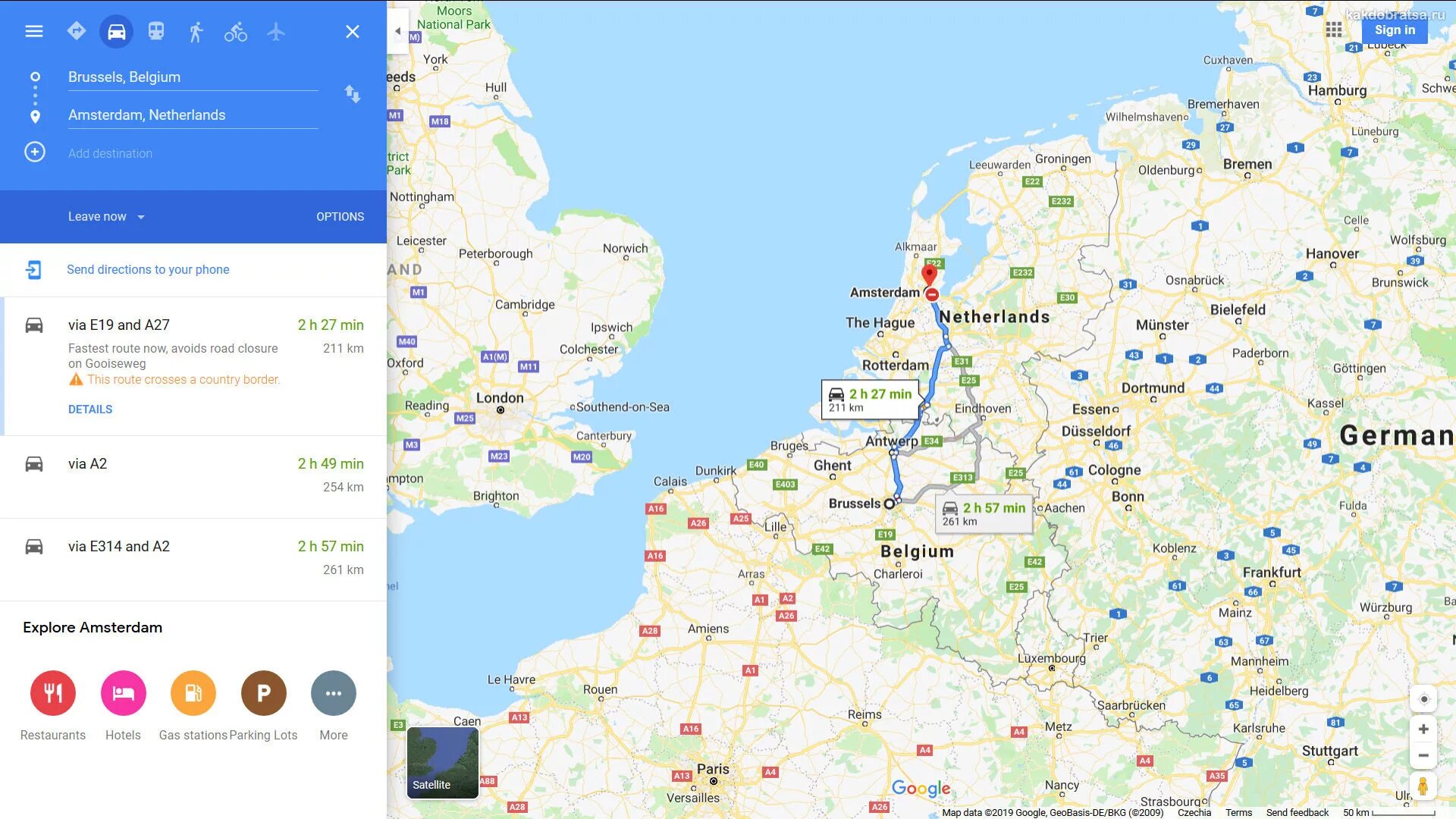1456x819 pixels.
Task: Click the Gas stations explore icon
Action: click(193, 692)
